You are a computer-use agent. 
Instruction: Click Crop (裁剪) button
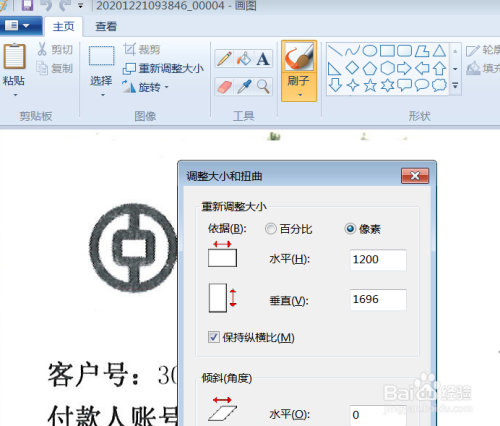[142, 49]
